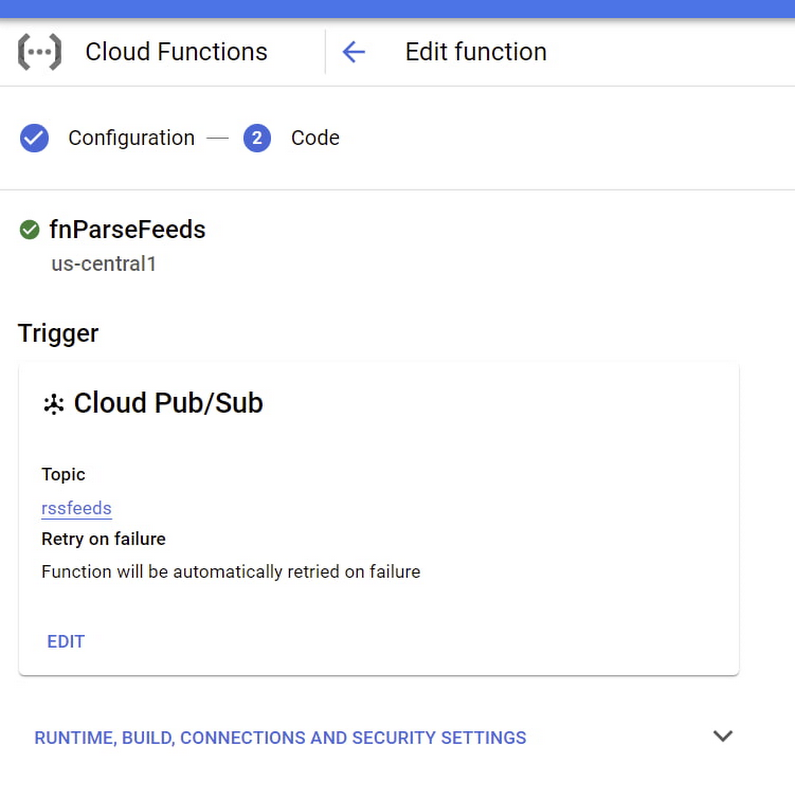Click the Configuration step checkmark icon
Viewport: 795px width, 800px height.
34,138
